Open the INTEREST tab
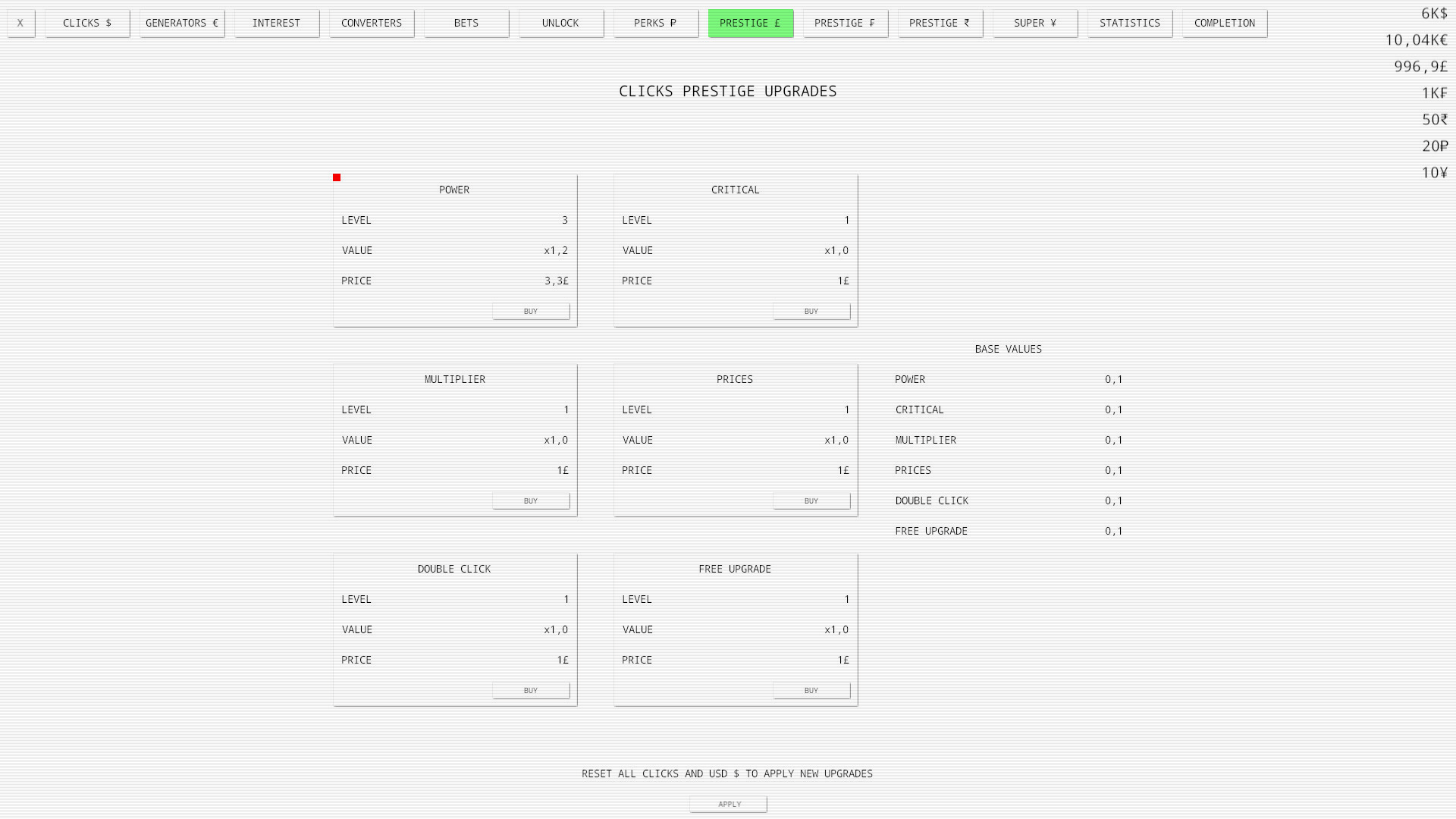The image size is (1456, 819). pyautogui.click(x=277, y=23)
